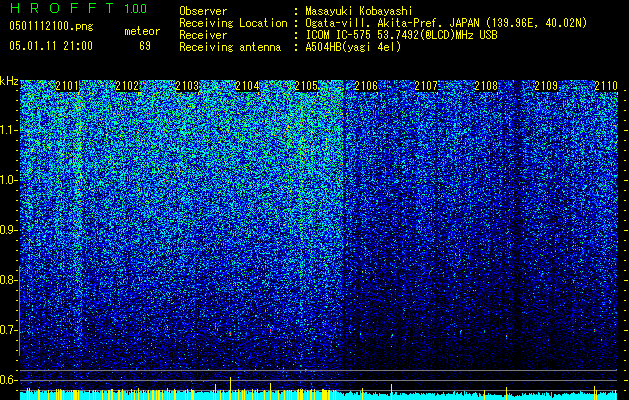Click the 'Receiving Location' field label
The height and width of the screenshot is (400, 629).
pos(233,23)
